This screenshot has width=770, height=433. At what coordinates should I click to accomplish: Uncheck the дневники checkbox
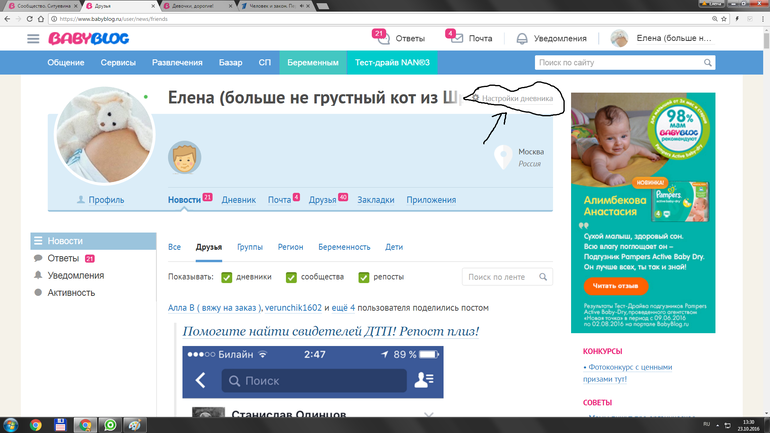pyautogui.click(x=227, y=277)
